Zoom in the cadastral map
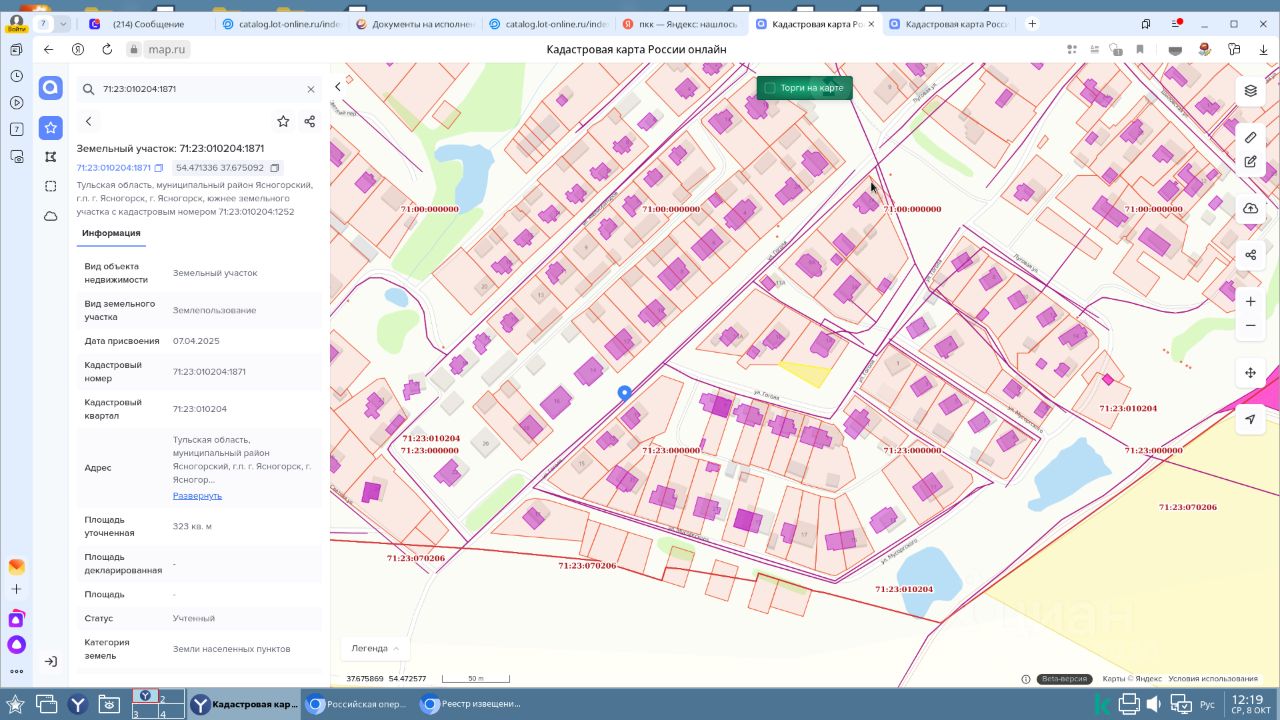 (x=1250, y=301)
